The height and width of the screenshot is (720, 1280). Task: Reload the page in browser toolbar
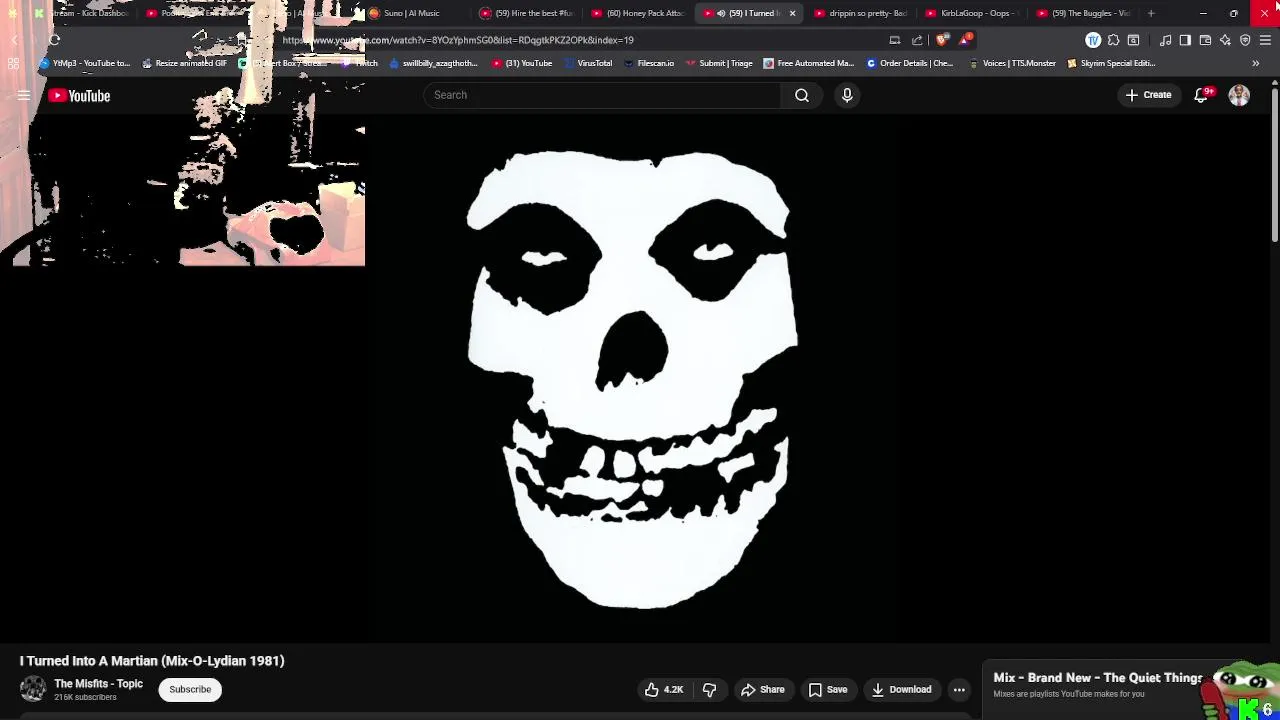(x=54, y=40)
